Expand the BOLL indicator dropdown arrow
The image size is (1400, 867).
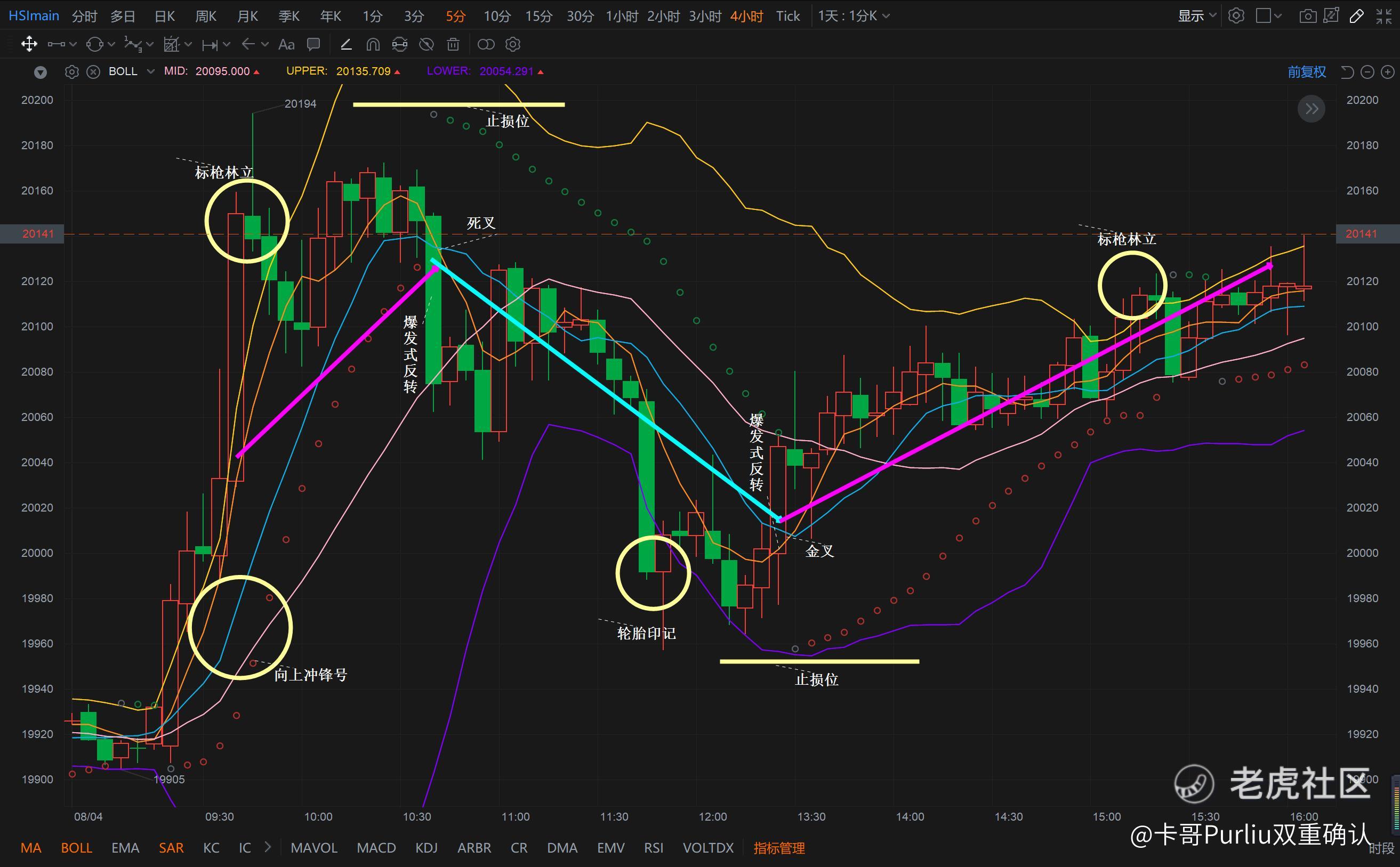[x=150, y=72]
